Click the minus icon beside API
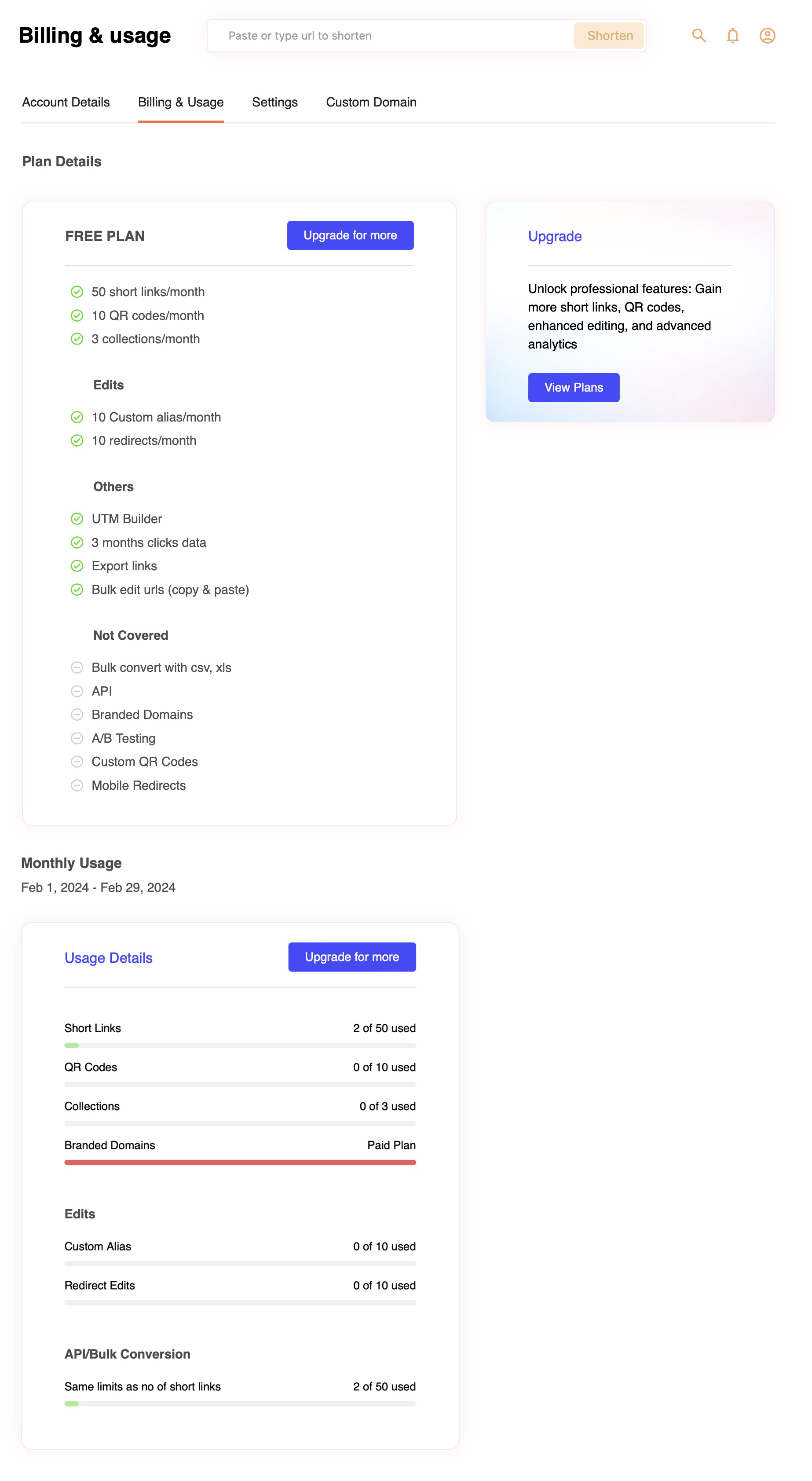The height and width of the screenshot is (1481, 812). click(x=77, y=691)
